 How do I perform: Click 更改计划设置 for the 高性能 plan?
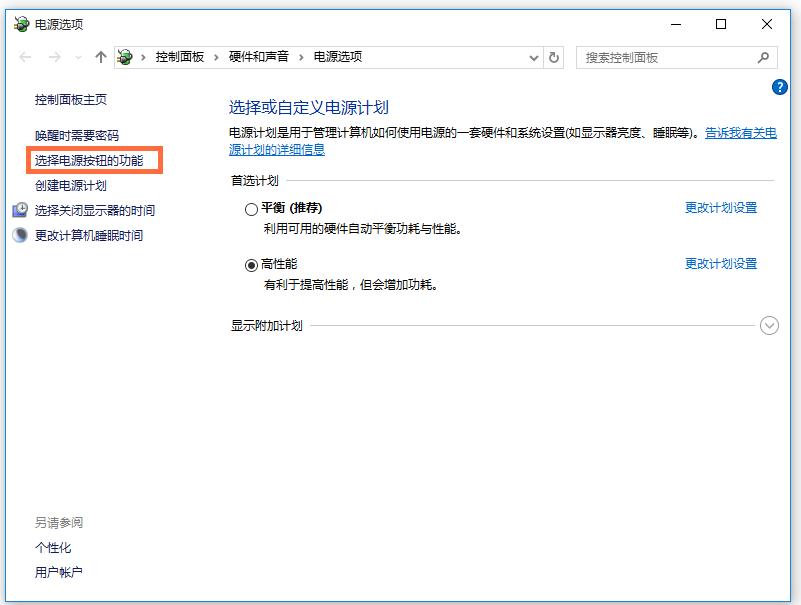coord(721,264)
